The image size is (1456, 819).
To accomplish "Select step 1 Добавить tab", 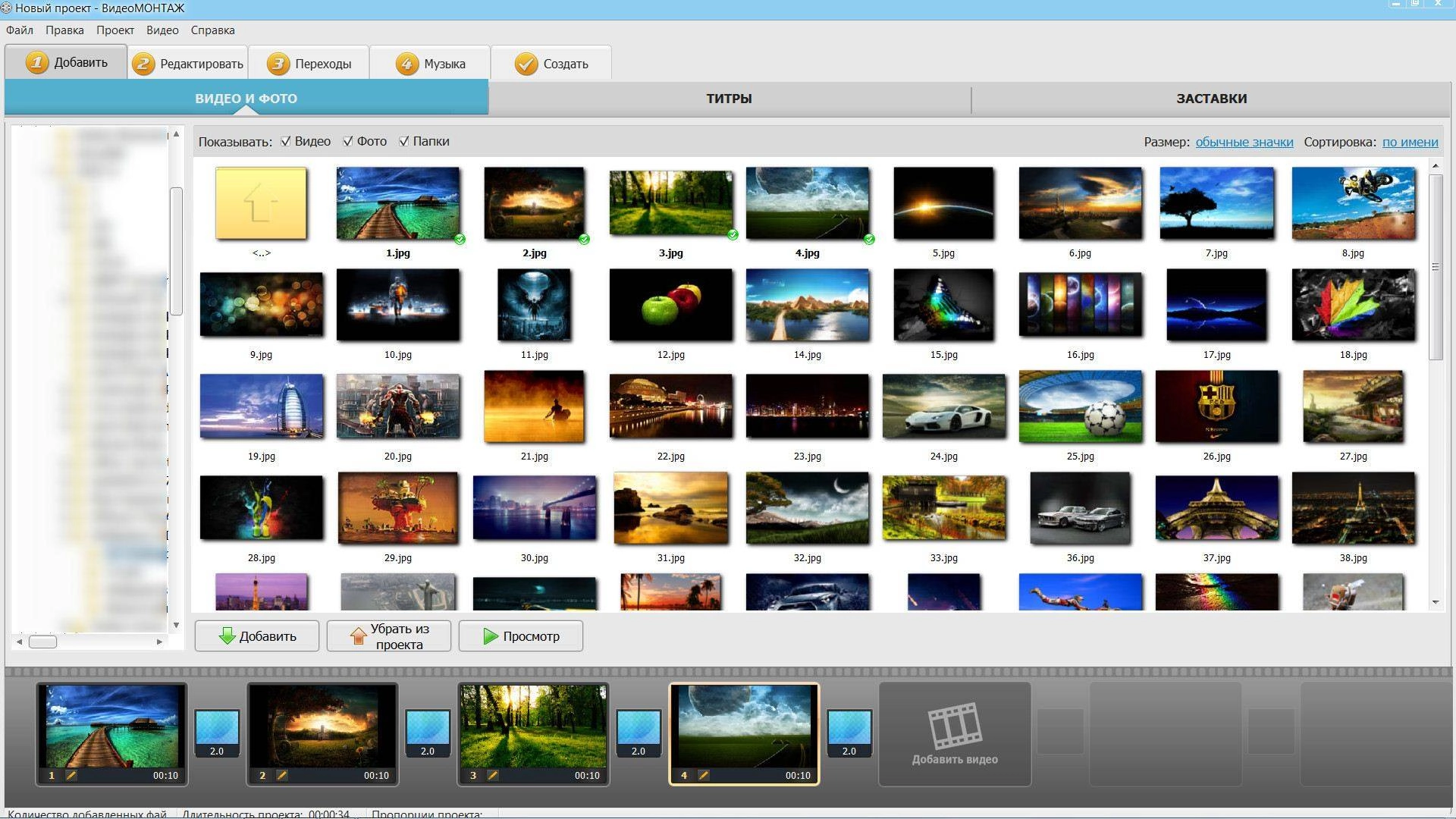I will [66, 62].
